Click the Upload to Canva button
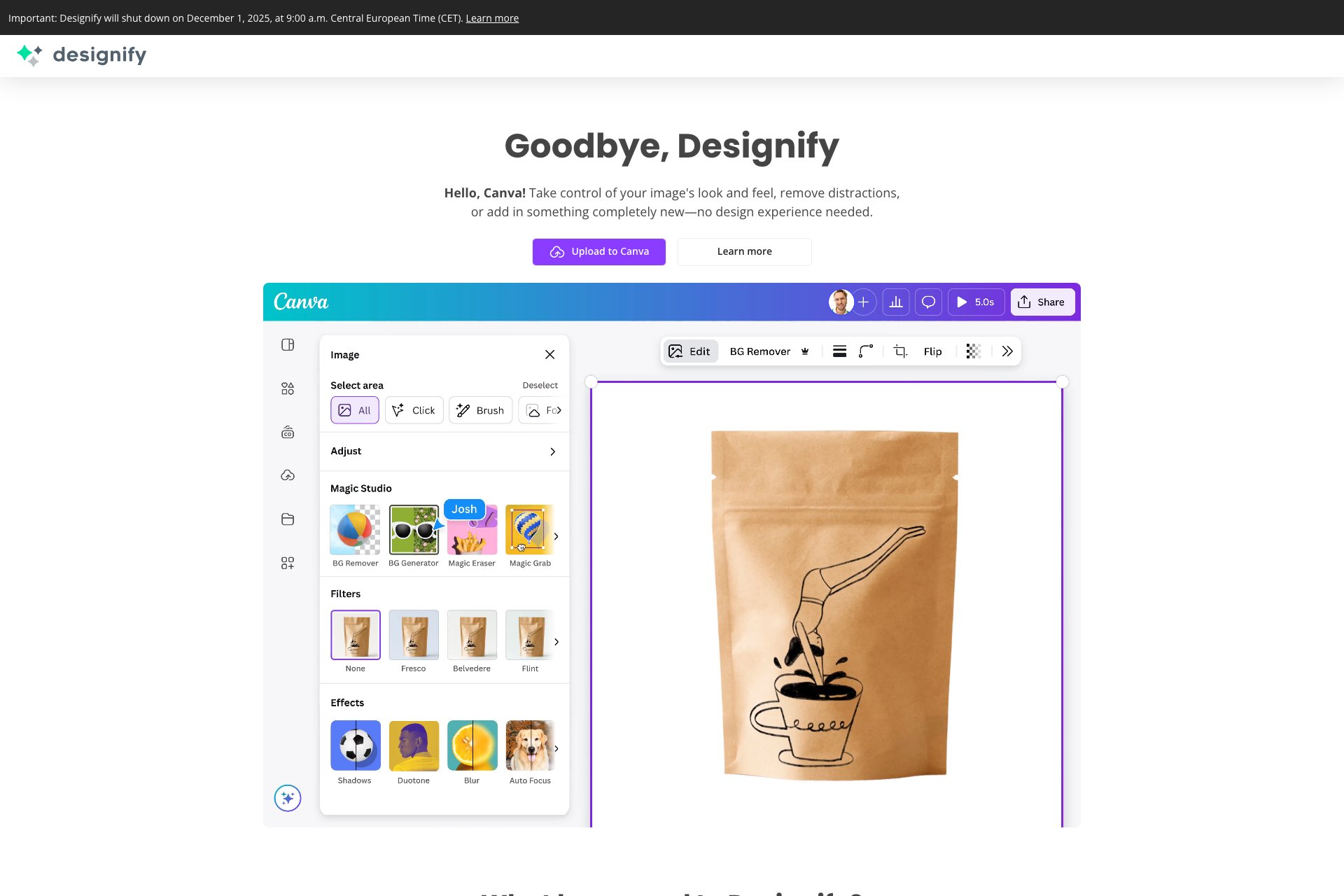Image resolution: width=1344 pixels, height=896 pixels. pyautogui.click(x=598, y=251)
